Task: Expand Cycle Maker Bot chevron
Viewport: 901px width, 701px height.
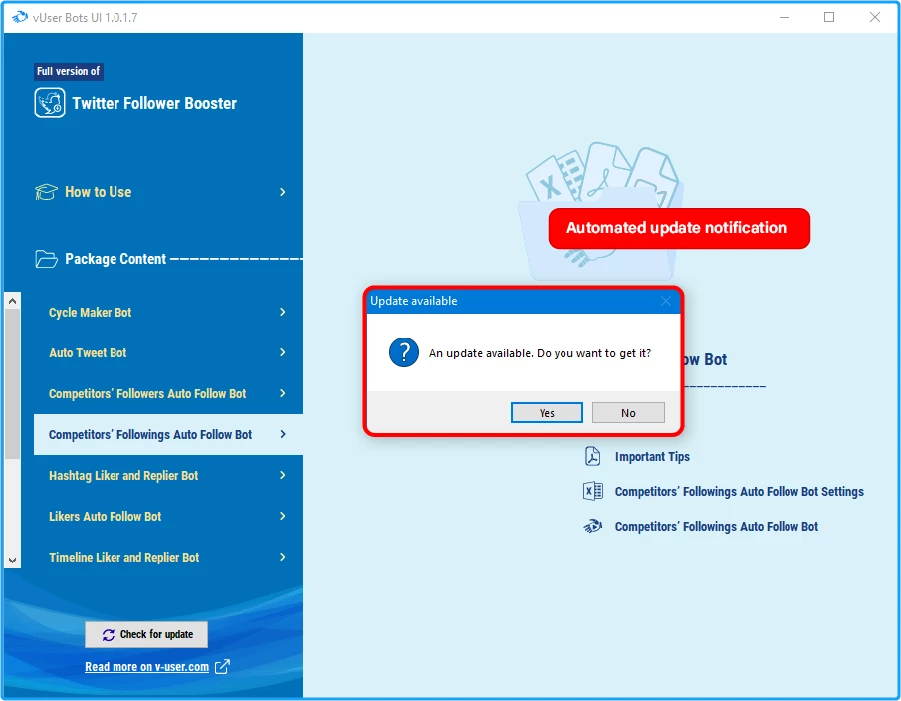Action: point(282,312)
